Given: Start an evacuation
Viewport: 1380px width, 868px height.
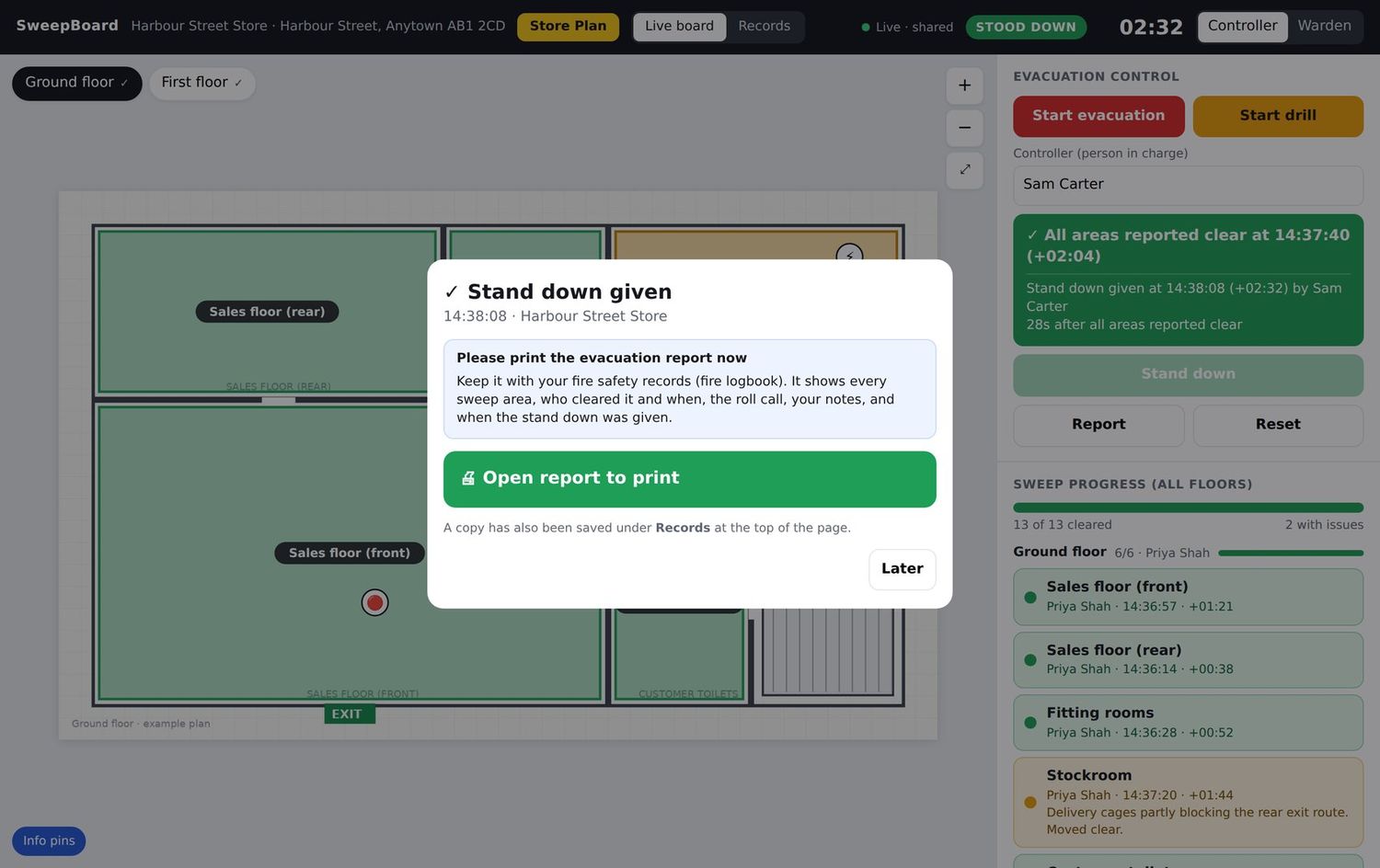Looking at the screenshot, I should 1098,116.
